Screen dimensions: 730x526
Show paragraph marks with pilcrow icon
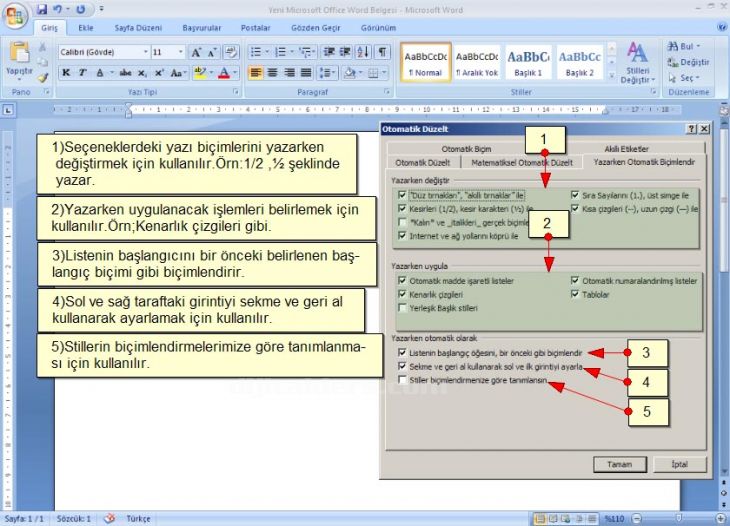coord(382,52)
